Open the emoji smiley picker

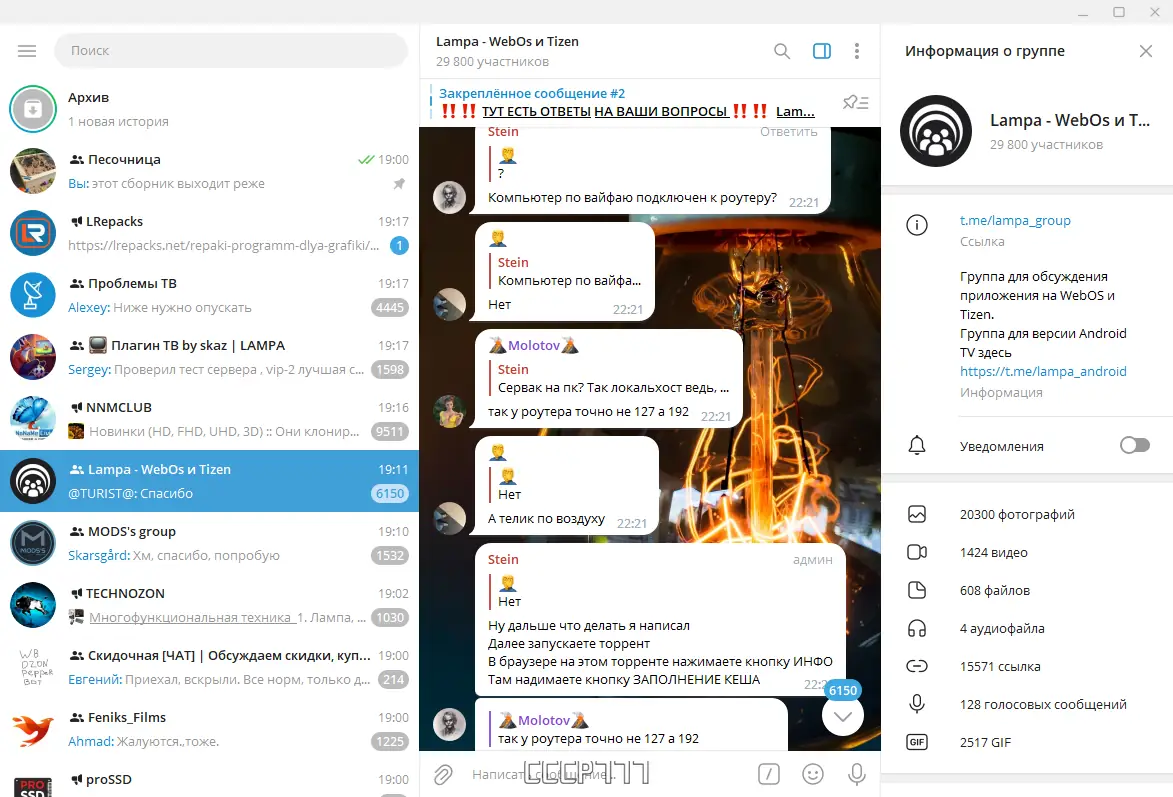coord(812,774)
